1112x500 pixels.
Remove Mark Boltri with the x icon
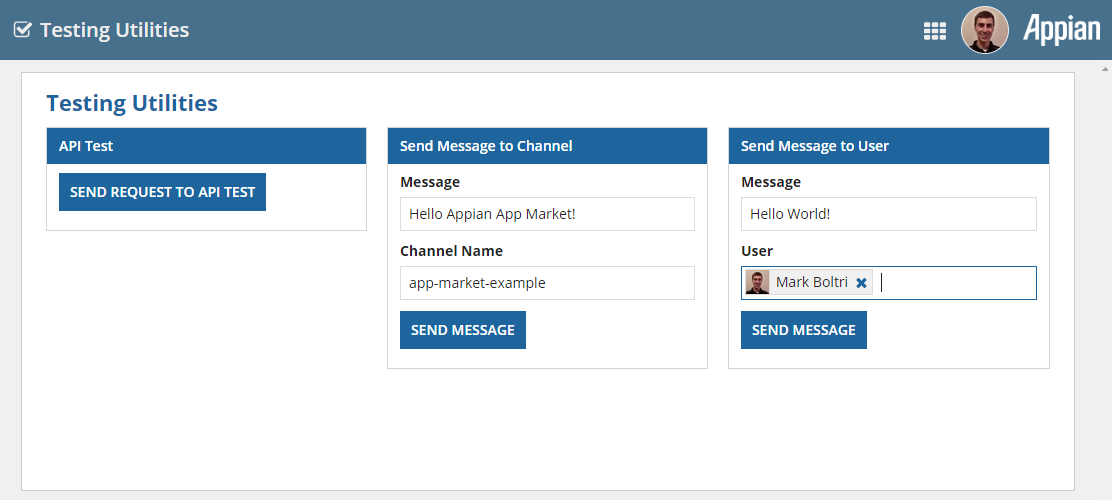tap(861, 283)
